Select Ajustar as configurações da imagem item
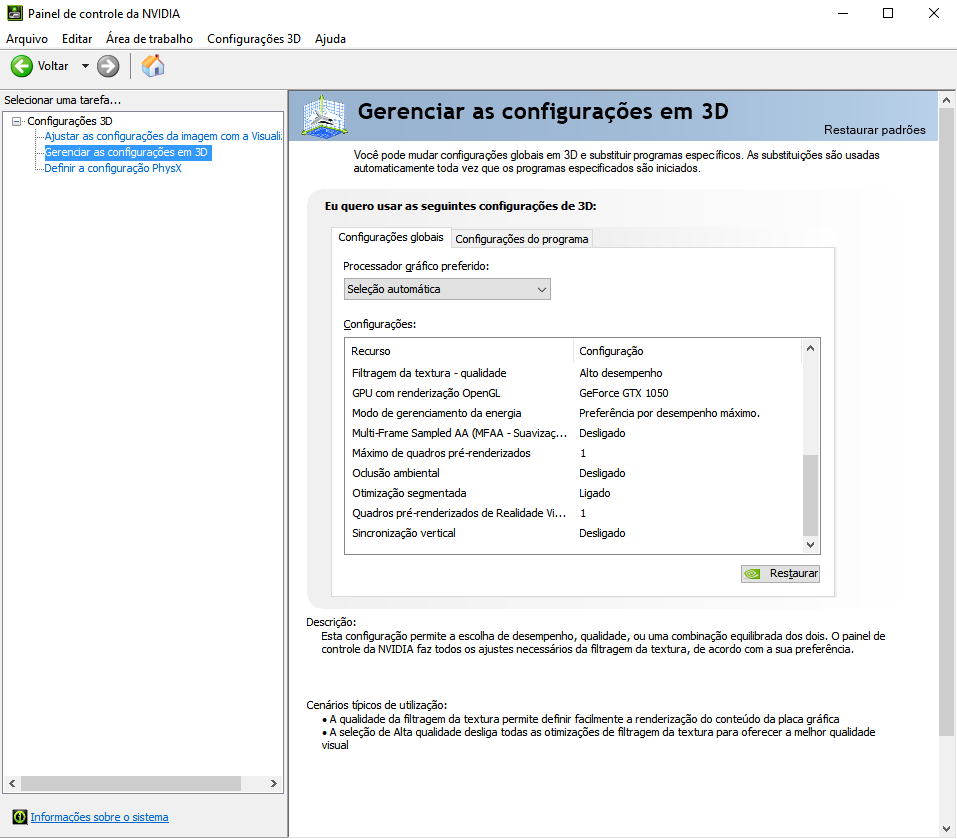Image resolution: width=957 pixels, height=839 pixels. pyautogui.click(x=163, y=136)
